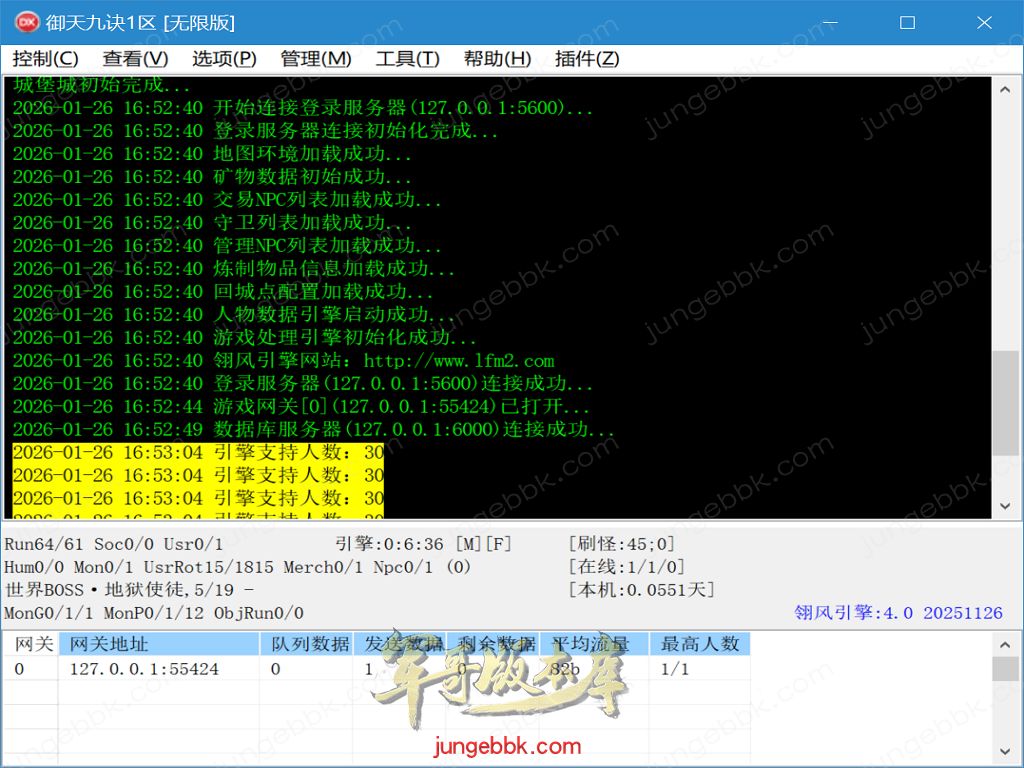Open the 插件(Z) menu

587,59
